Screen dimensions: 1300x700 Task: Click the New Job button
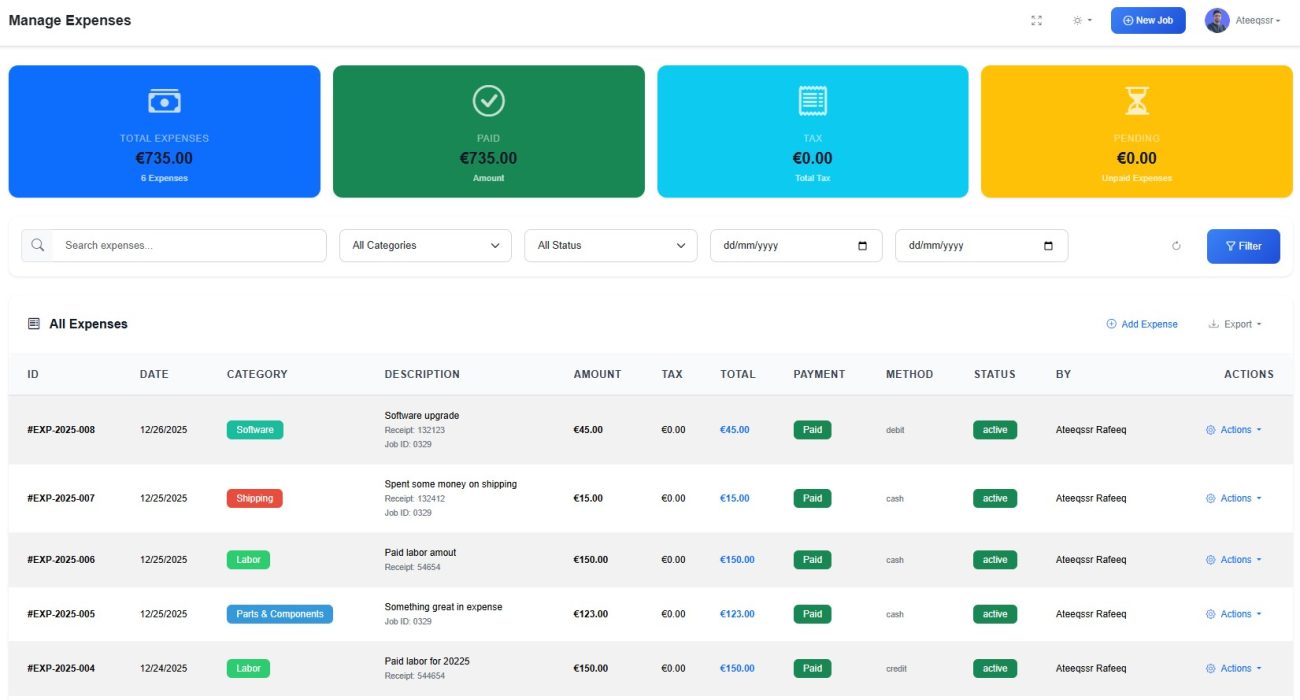coord(1147,20)
